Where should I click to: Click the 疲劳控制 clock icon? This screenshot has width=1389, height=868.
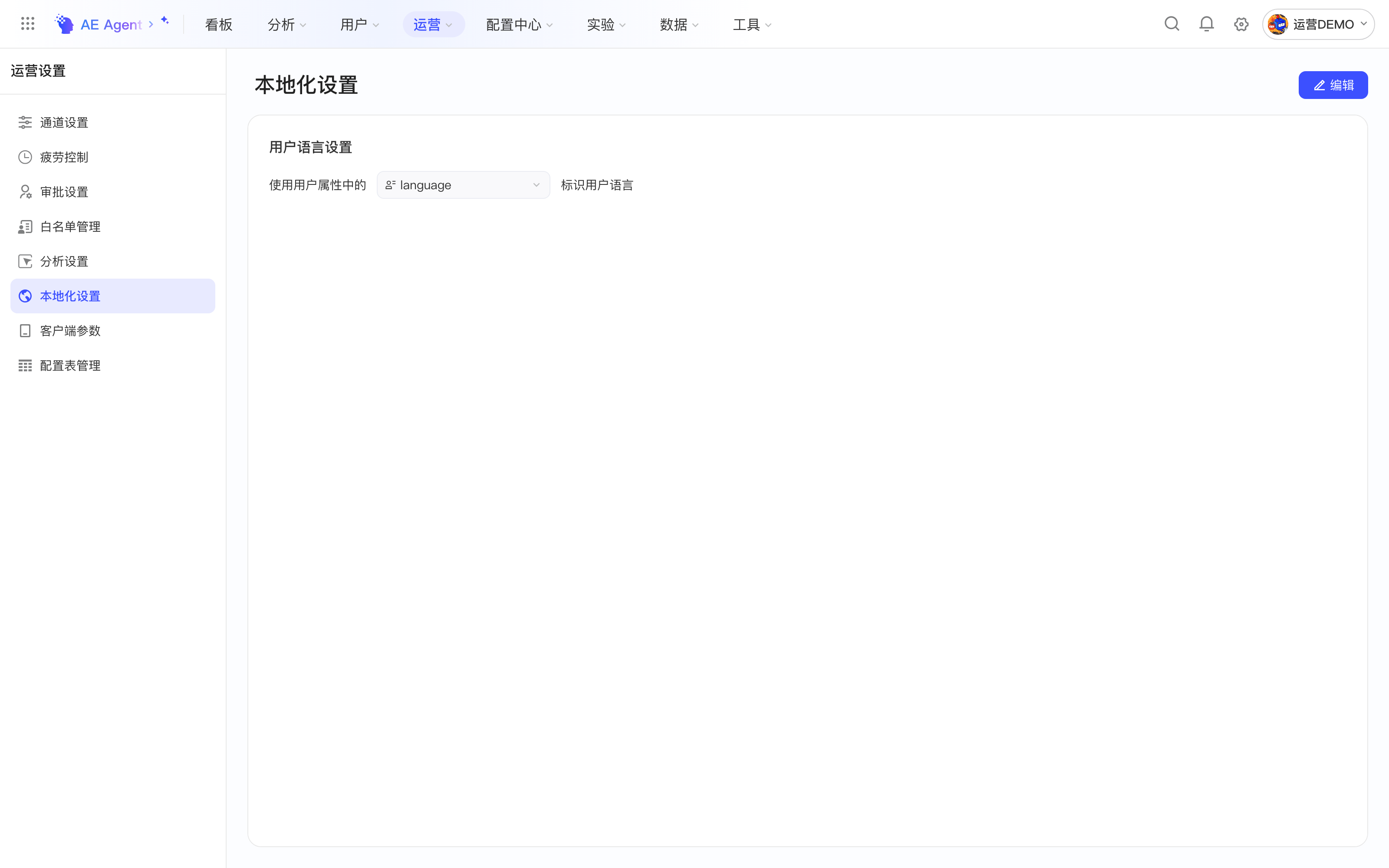(x=25, y=157)
